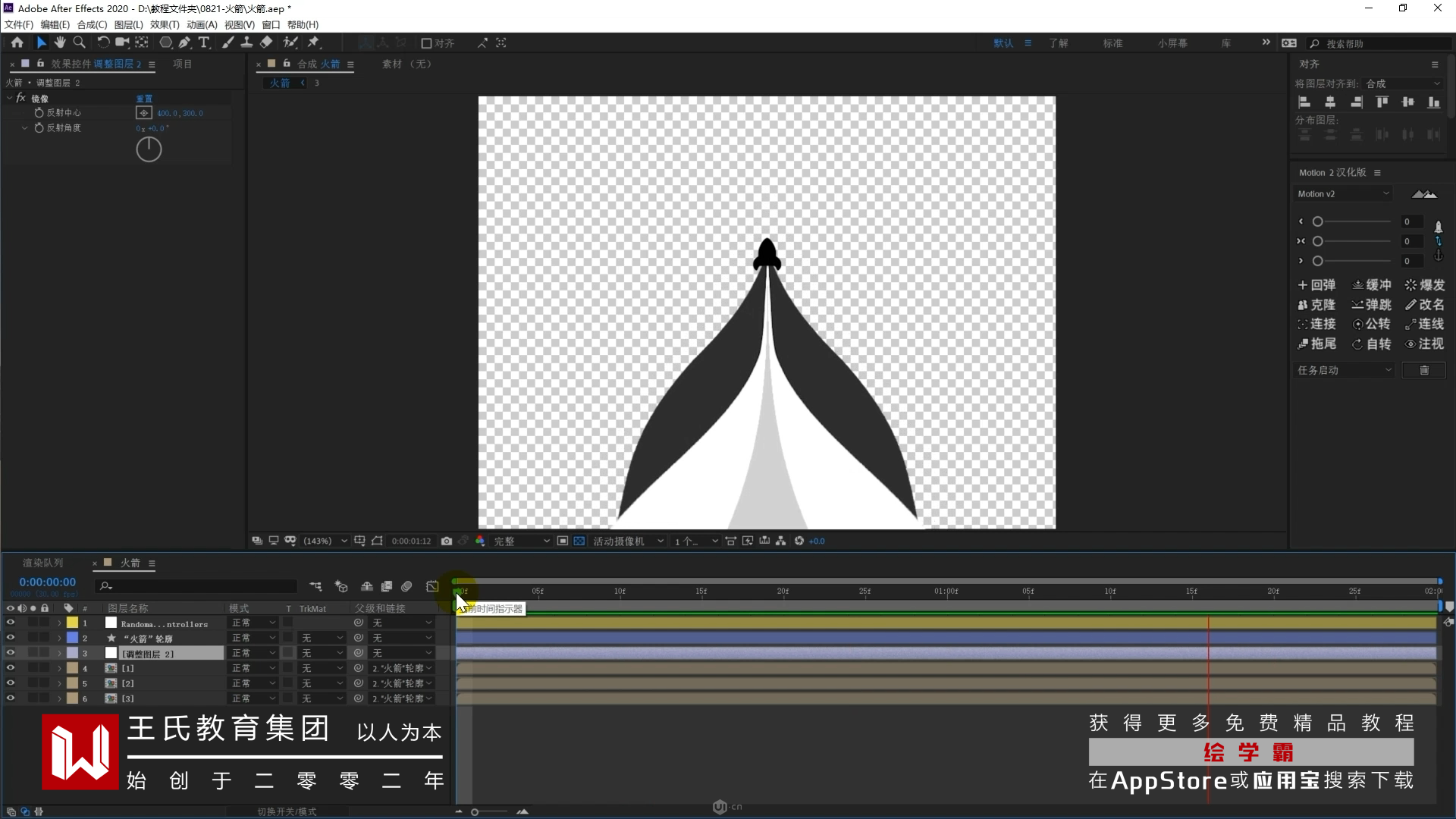Enable the 对齐 snapping checkbox
This screenshot has height=819, width=1456.
pyautogui.click(x=426, y=43)
